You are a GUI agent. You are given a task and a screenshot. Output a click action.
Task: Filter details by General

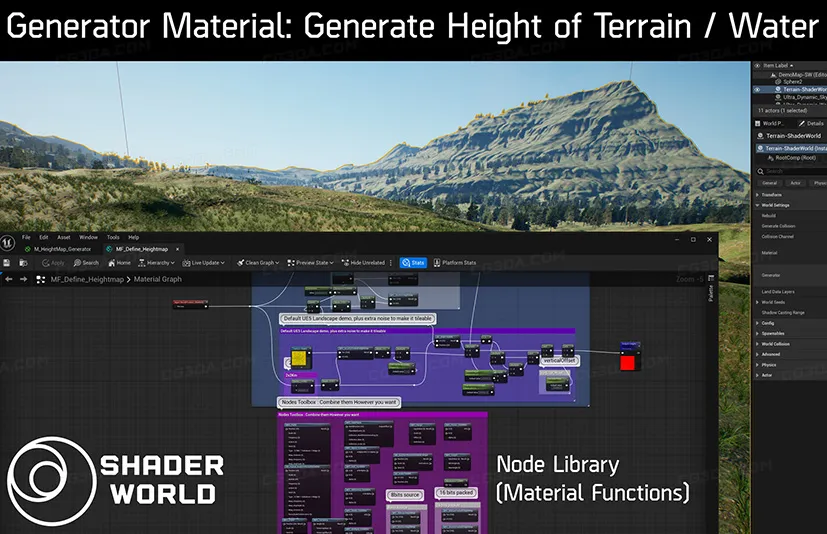(770, 183)
